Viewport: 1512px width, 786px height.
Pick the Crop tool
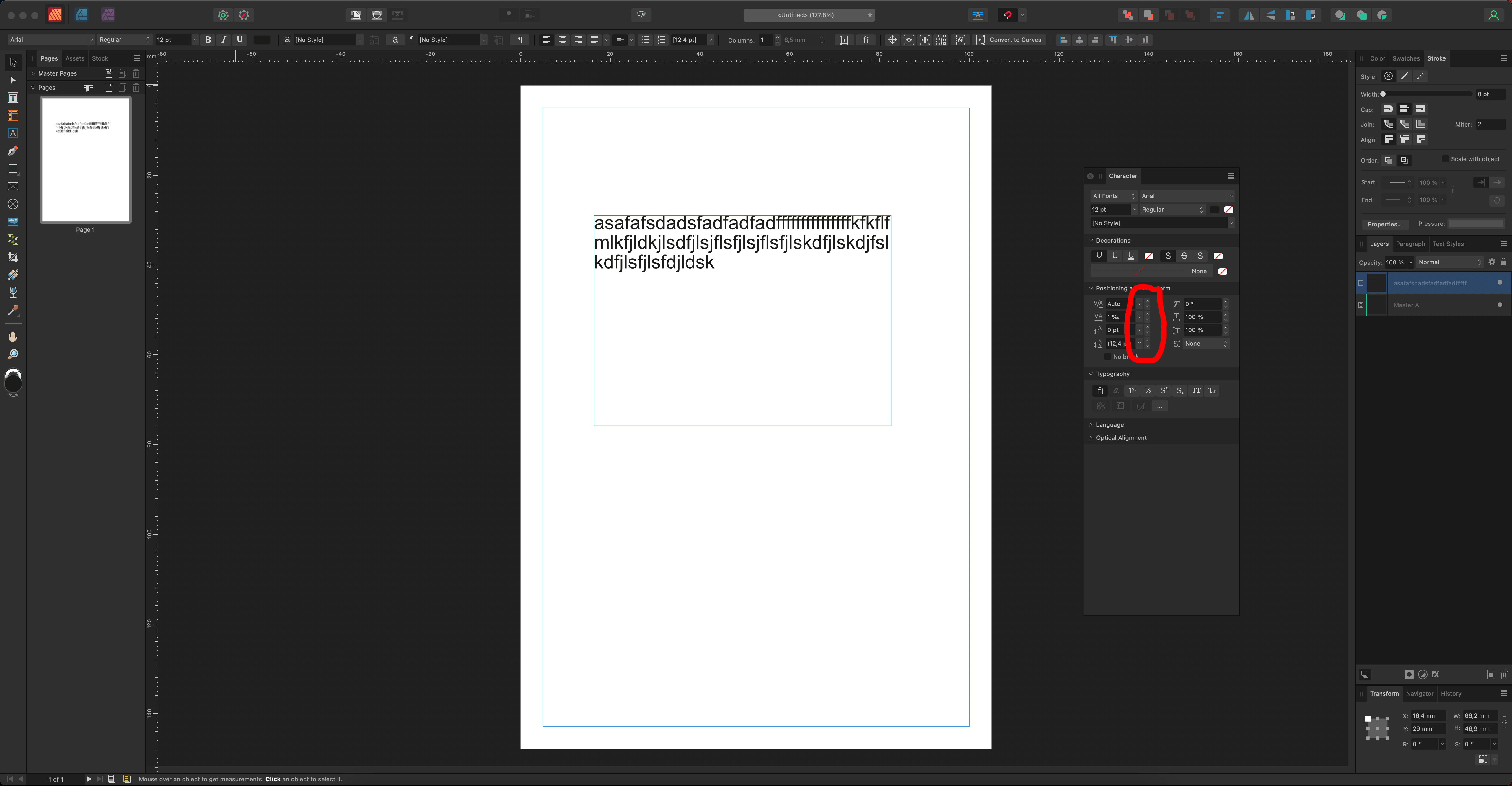click(13, 257)
